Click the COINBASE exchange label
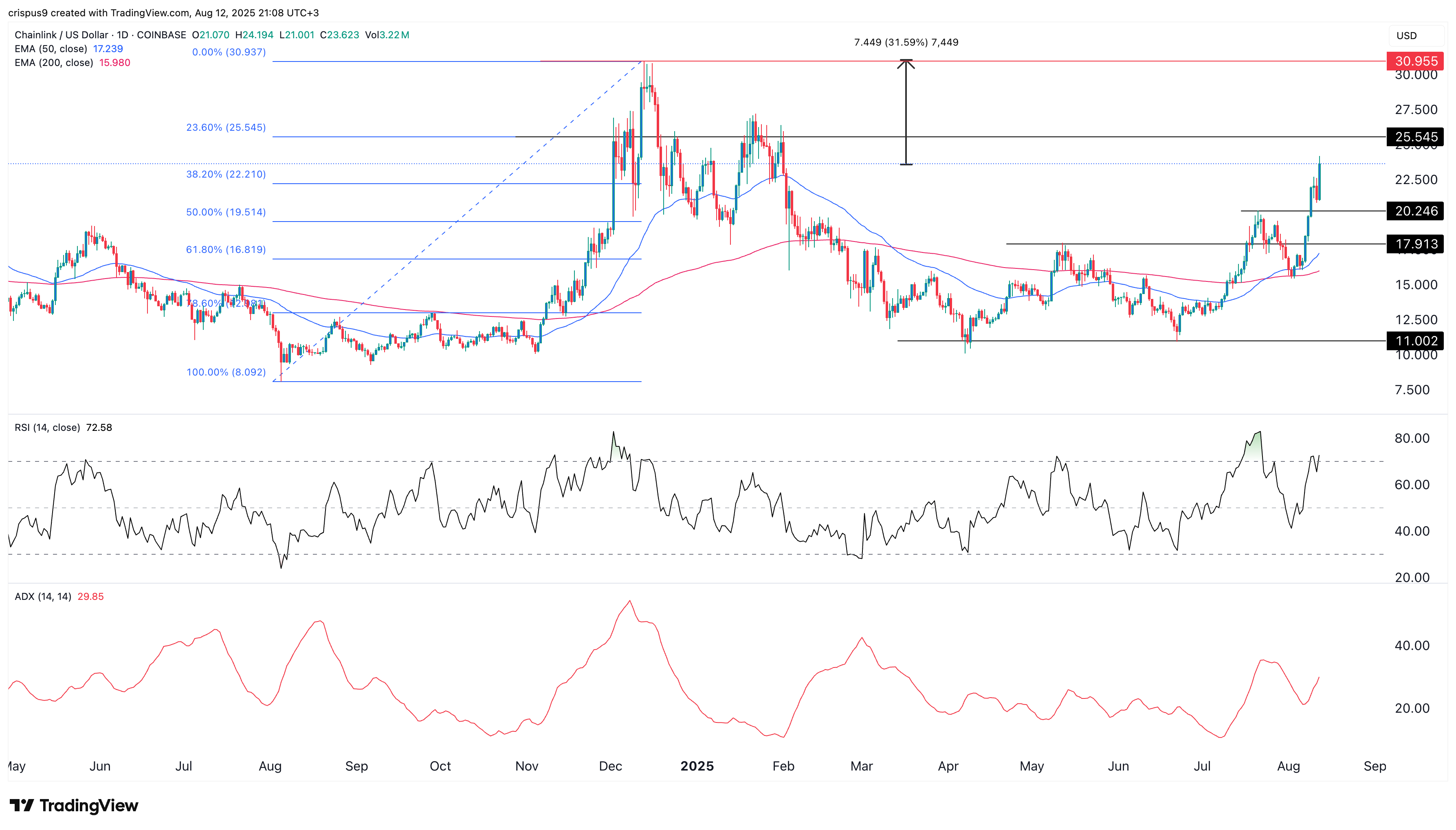The width and height of the screenshot is (1456, 830). click(x=162, y=35)
